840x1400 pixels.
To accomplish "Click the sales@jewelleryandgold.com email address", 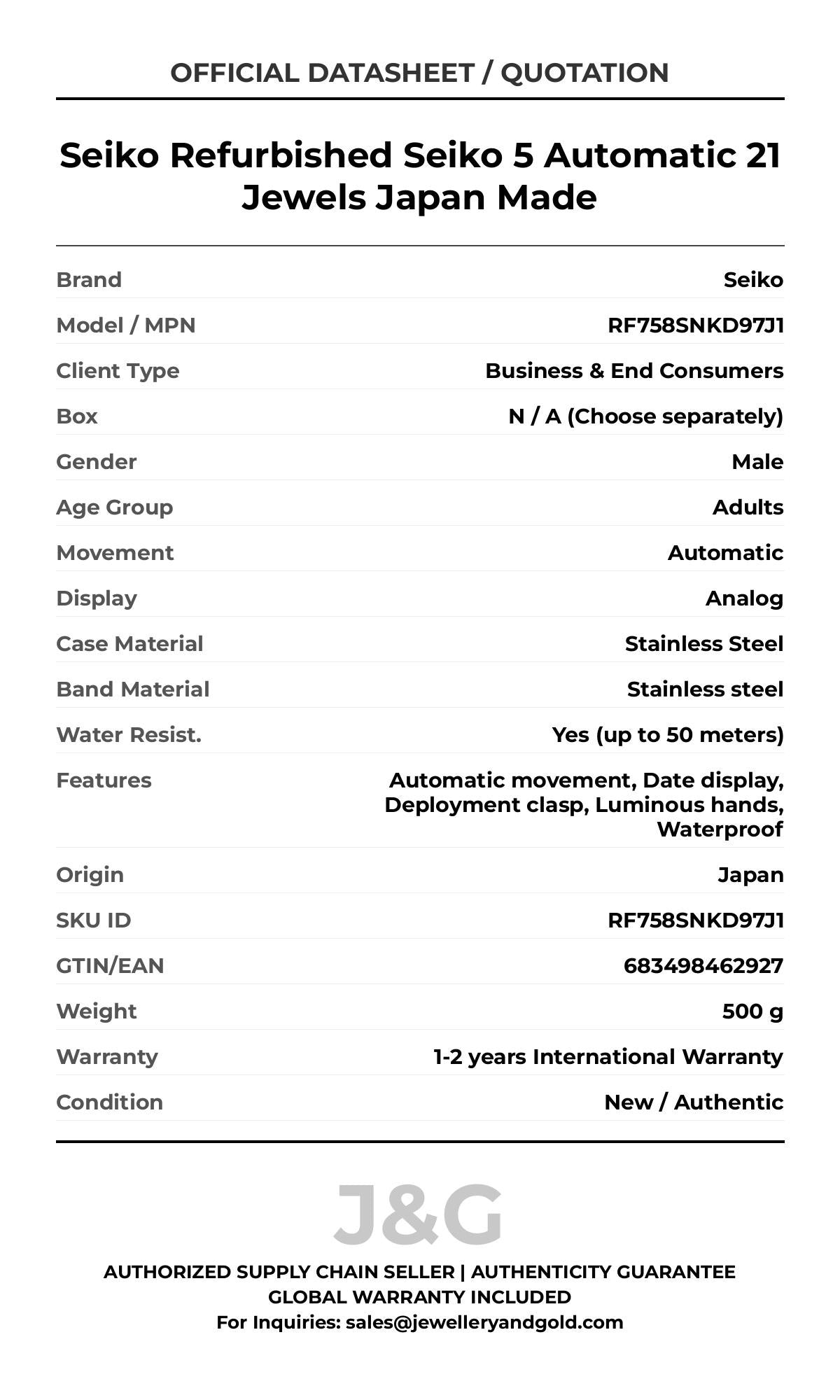I will click(x=484, y=1322).
